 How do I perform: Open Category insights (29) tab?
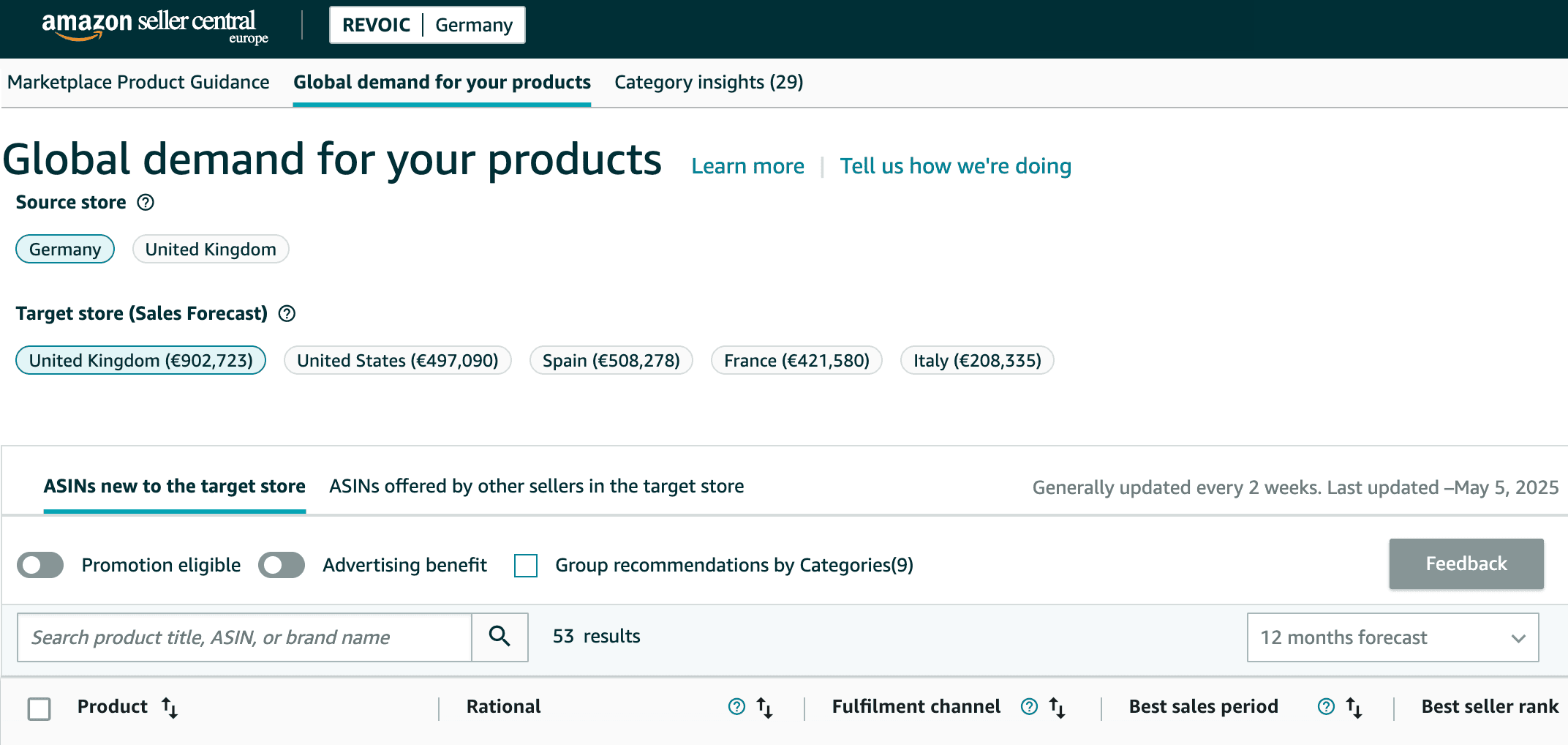coord(709,82)
